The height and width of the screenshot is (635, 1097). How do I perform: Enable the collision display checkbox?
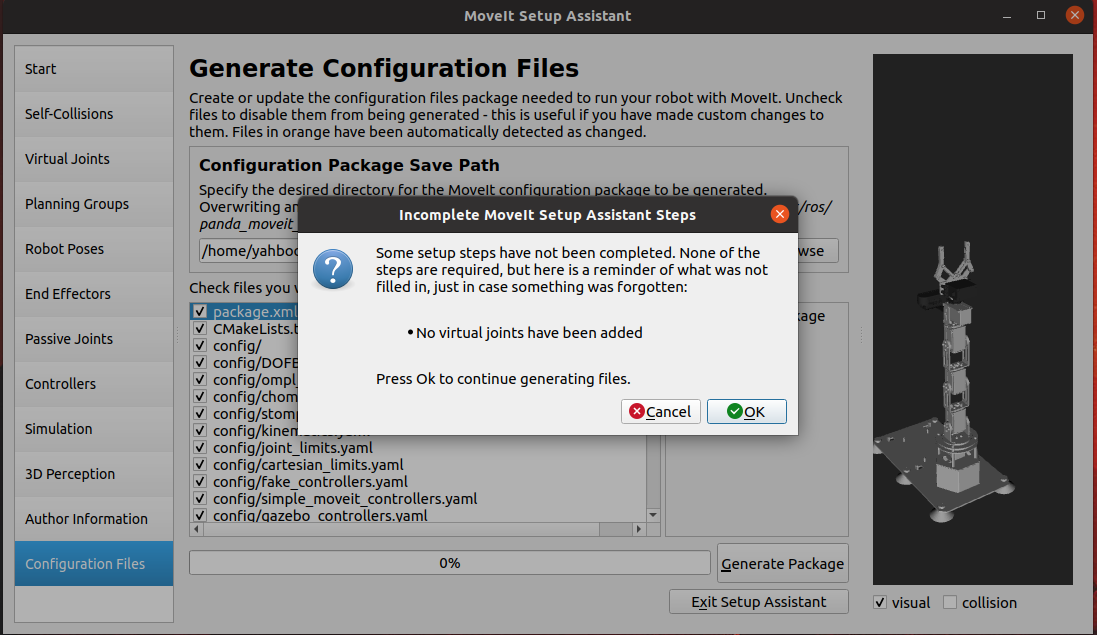tap(949, 602)
